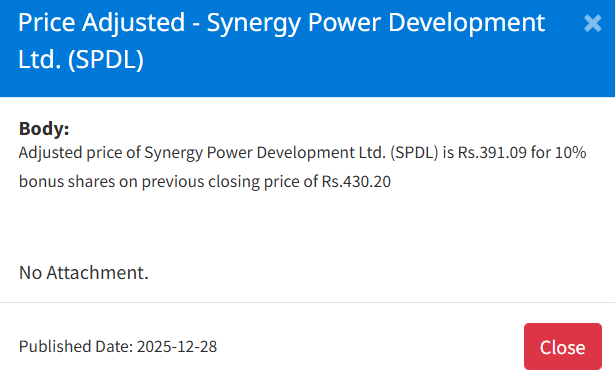Click the 'Published Date:' label
The height and width of the screenshot is (385, 615).
(x=76, y=347)
